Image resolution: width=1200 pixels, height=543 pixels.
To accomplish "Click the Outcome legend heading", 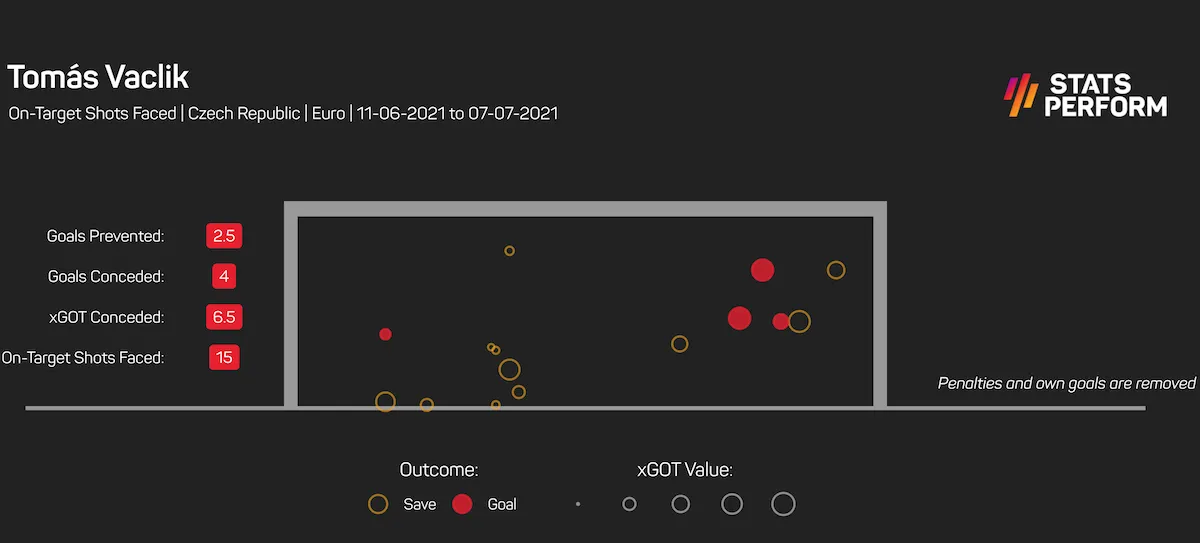I will click(x=438, y=469).
